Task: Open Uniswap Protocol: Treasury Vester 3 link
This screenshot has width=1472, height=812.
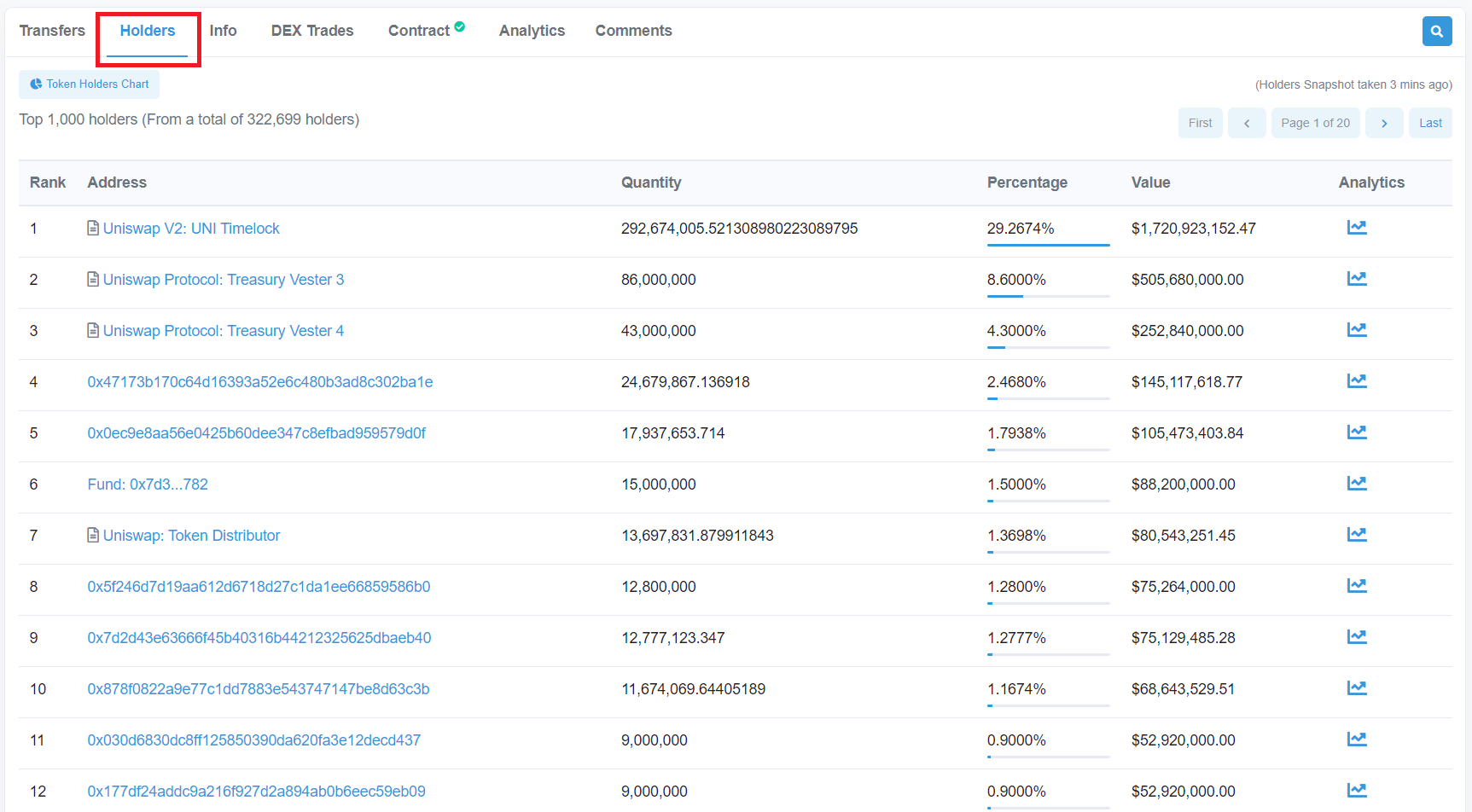Action: click(x=224, y=280)
